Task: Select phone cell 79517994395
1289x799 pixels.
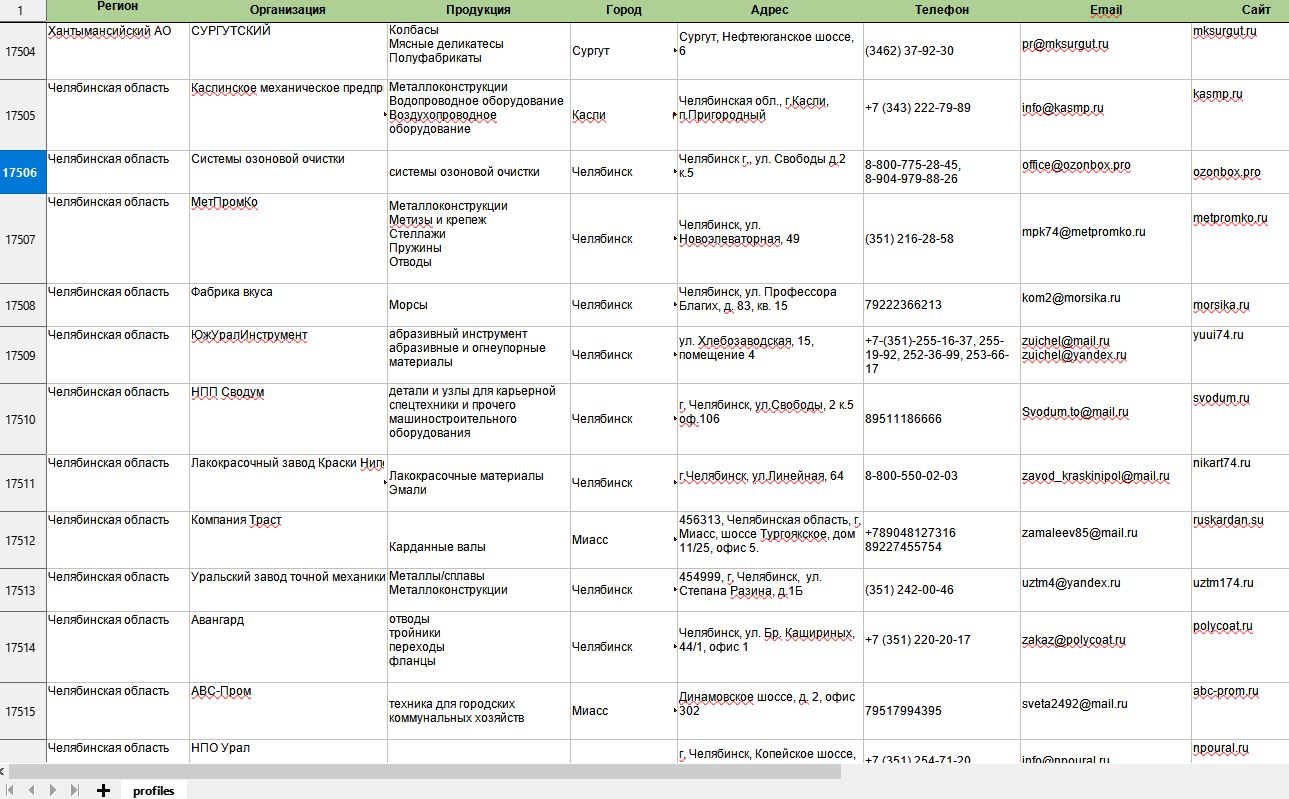Action: [x=903, y=711]
